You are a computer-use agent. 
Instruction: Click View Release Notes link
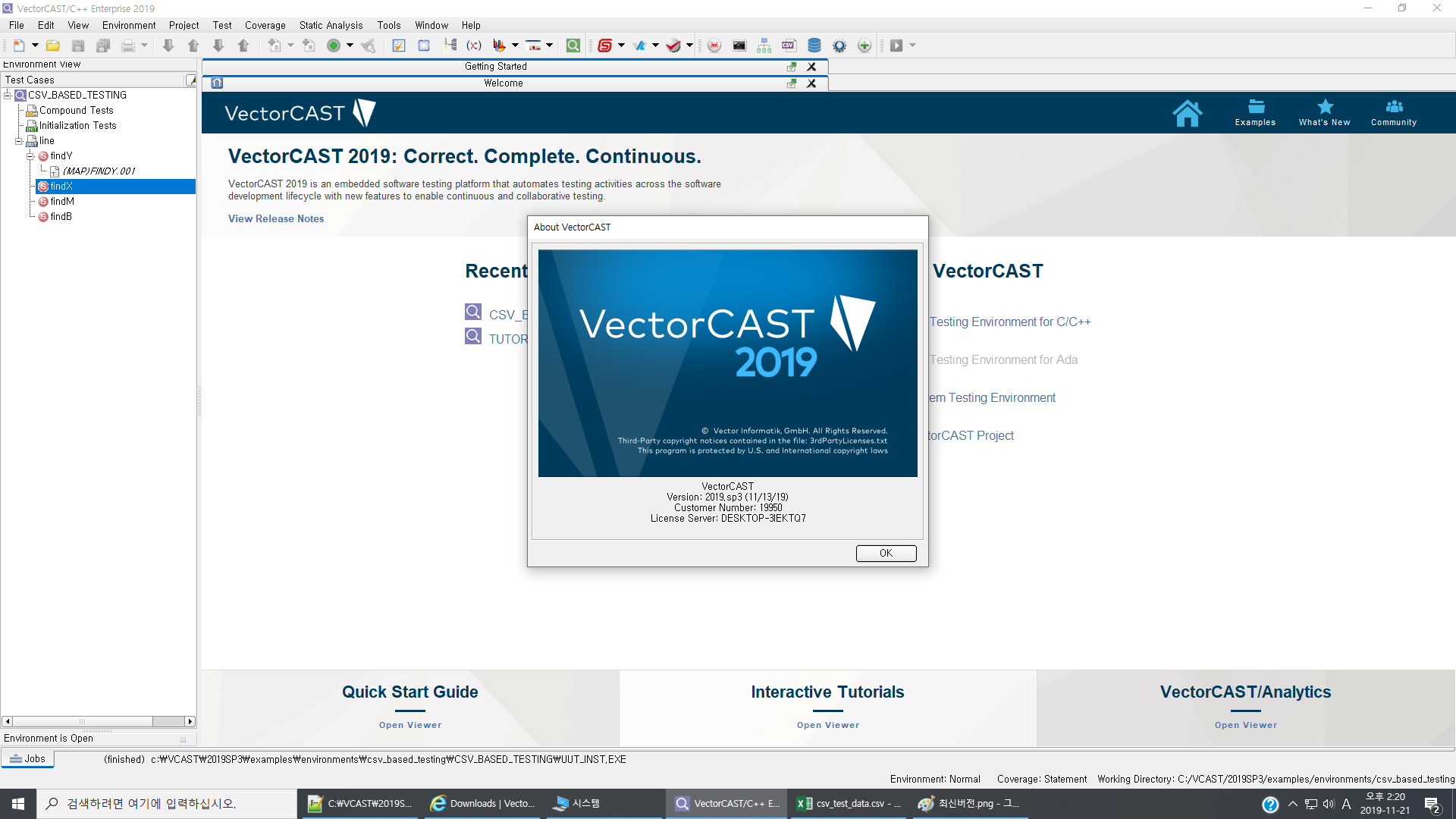[x=276, y=218]
